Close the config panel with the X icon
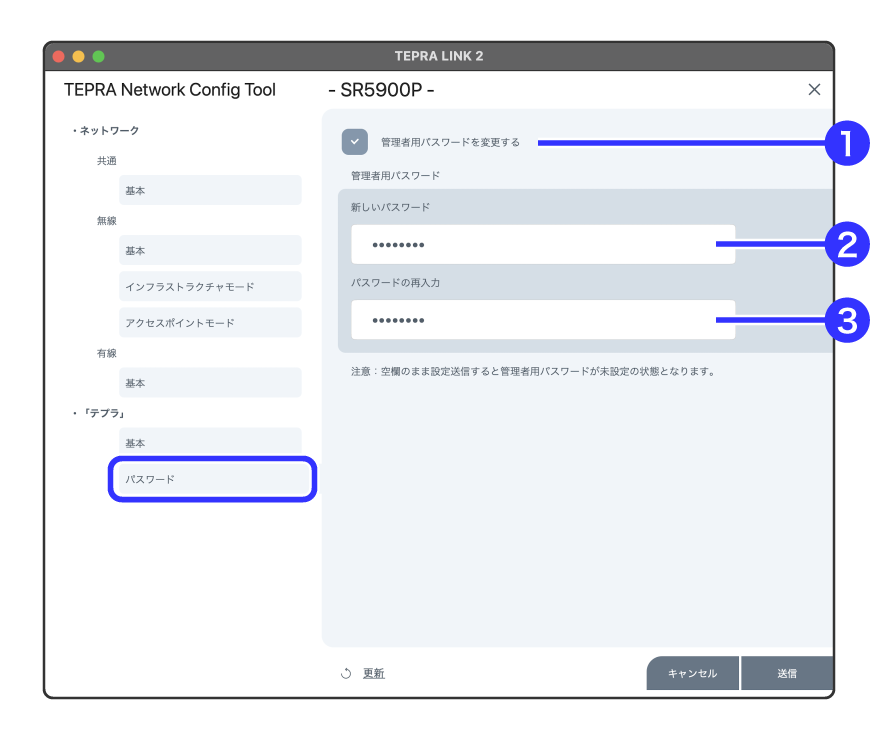The height and width of the screenshot is (742, 880). pos(814,90)
